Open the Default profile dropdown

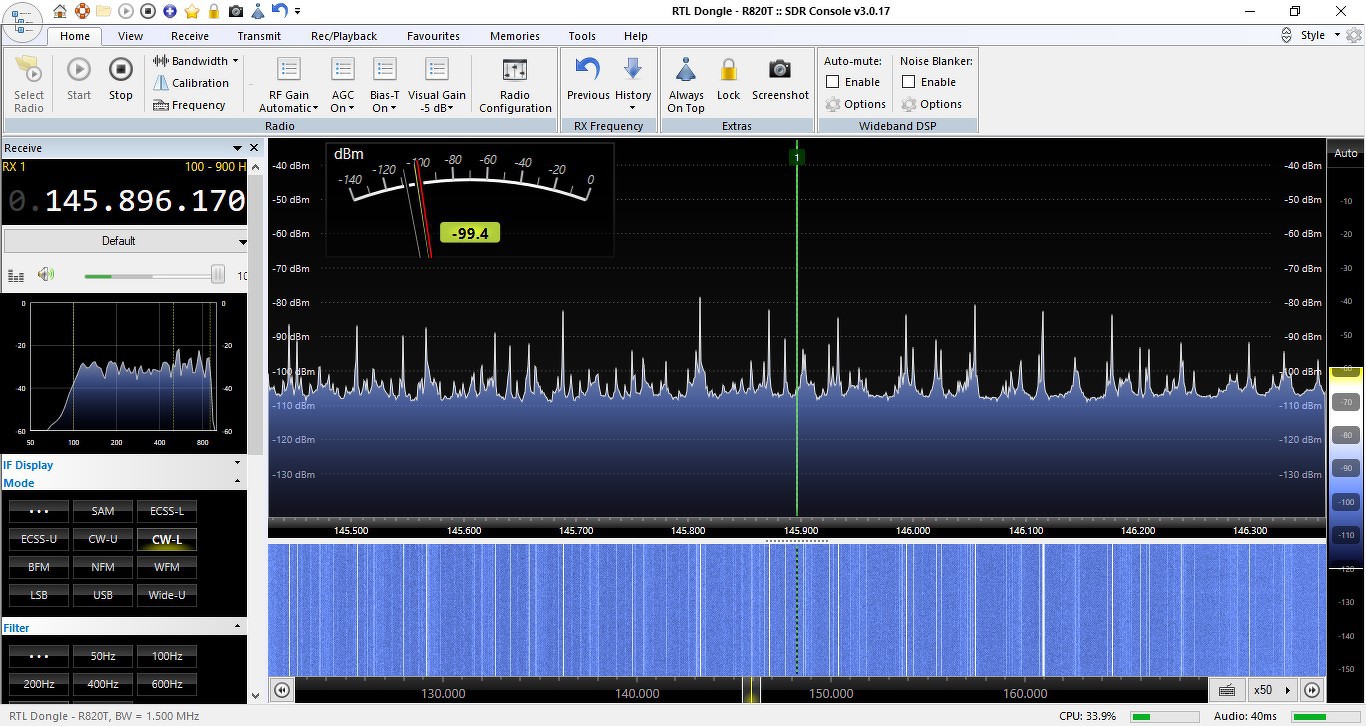[126, 241]
